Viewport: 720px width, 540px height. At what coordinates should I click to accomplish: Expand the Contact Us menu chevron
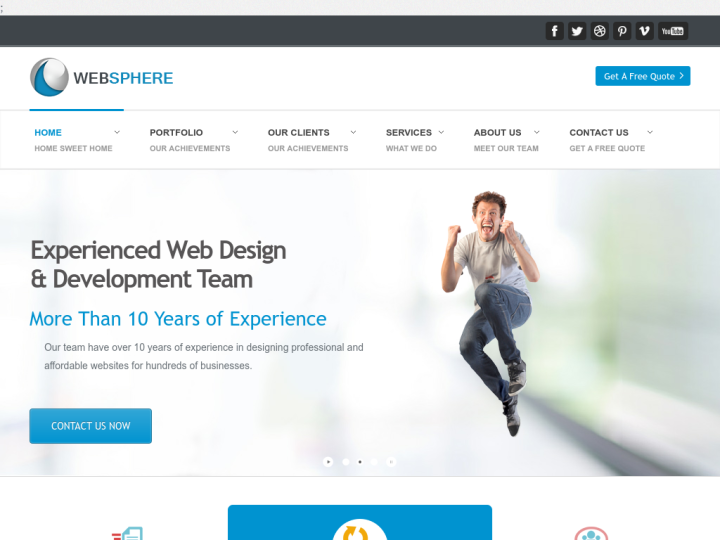pyautogui.click(x=650, y=132)
